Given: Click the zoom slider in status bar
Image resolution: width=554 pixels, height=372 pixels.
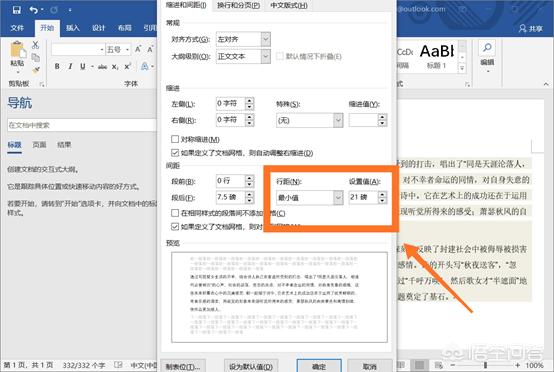Looking at the screenshot, I should [485, 365].
